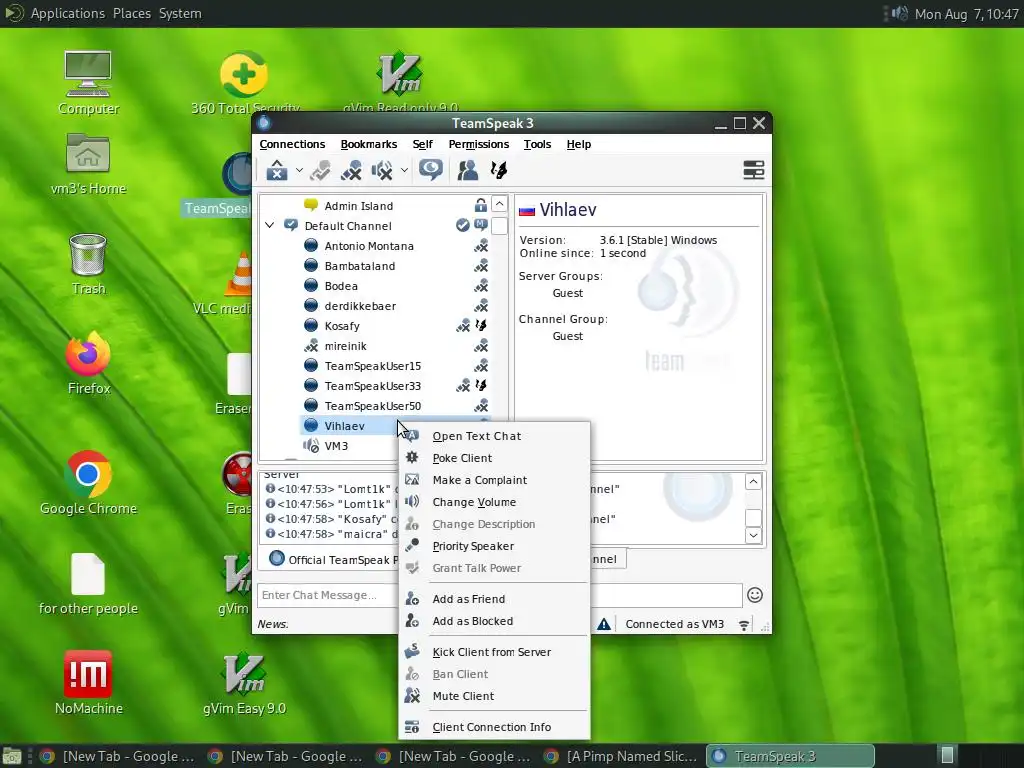This screenshot has width=1024, height=768.
Task: Click the server layout icon in the toolbar
Action: (x=754, y=170)
